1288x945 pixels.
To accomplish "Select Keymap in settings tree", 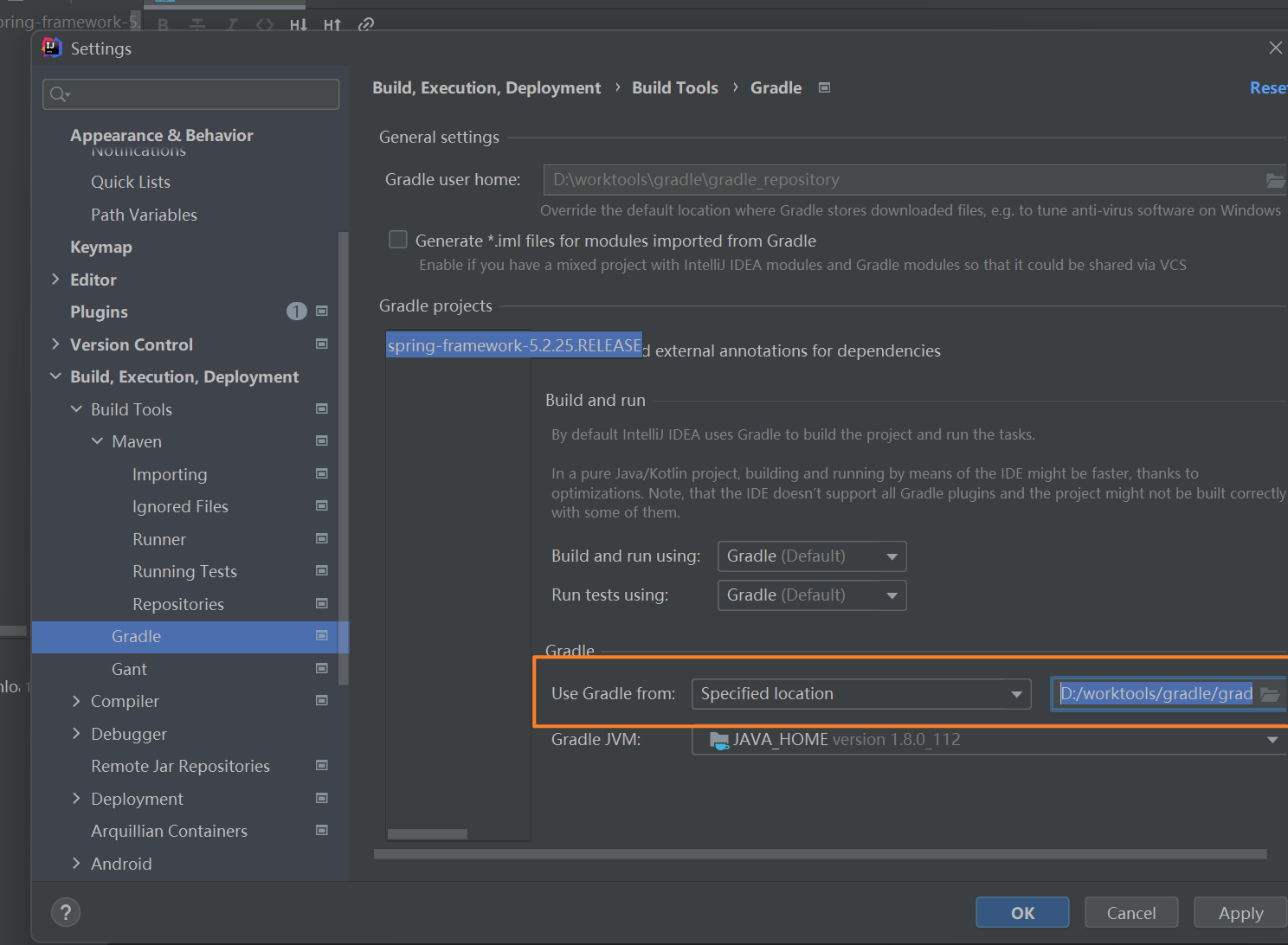I will 101,247.
